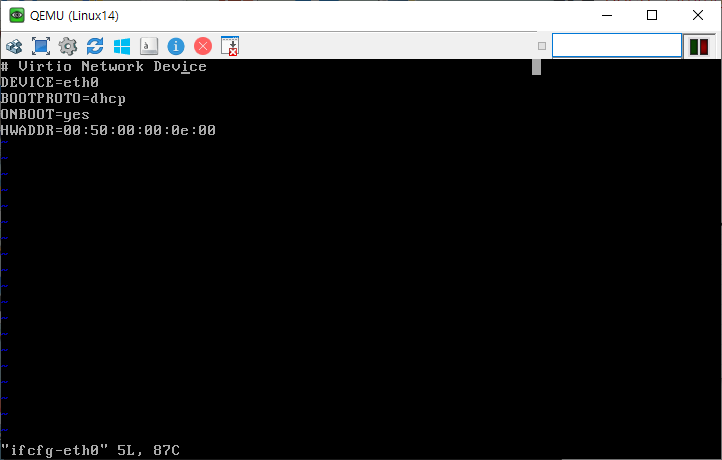Image resolution: width=722 pixels, height=460 pixels.
Task: Toggle fullscreen mode icon
Action: tap(41, 46)
